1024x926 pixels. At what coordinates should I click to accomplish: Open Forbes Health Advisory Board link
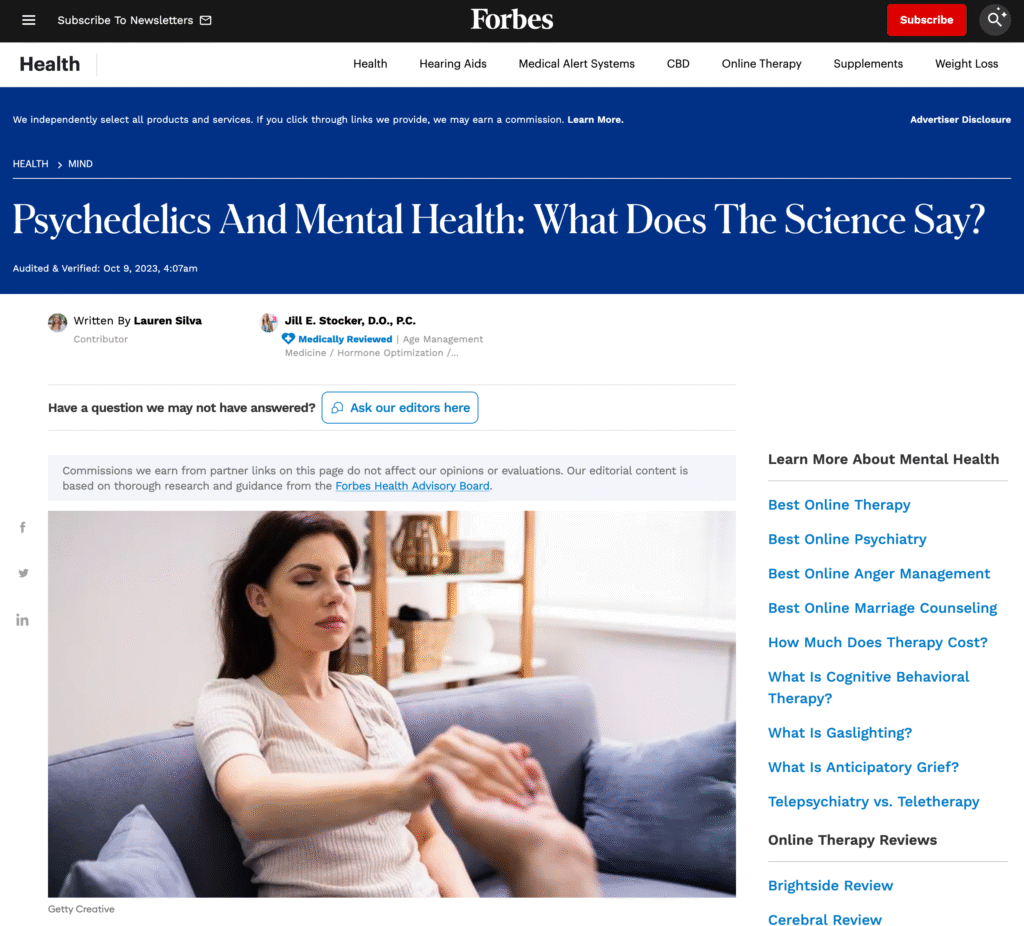(x=412, y=486)
